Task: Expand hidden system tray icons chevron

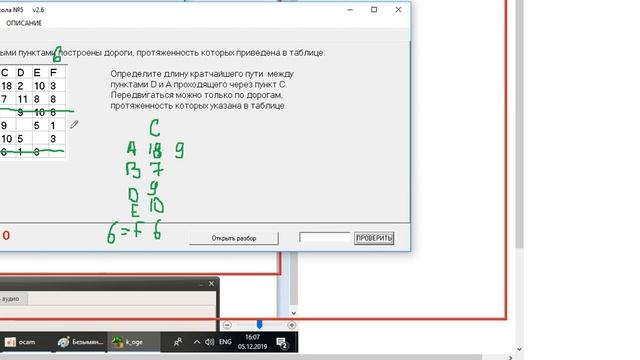Action: click(x=197, y=342)
